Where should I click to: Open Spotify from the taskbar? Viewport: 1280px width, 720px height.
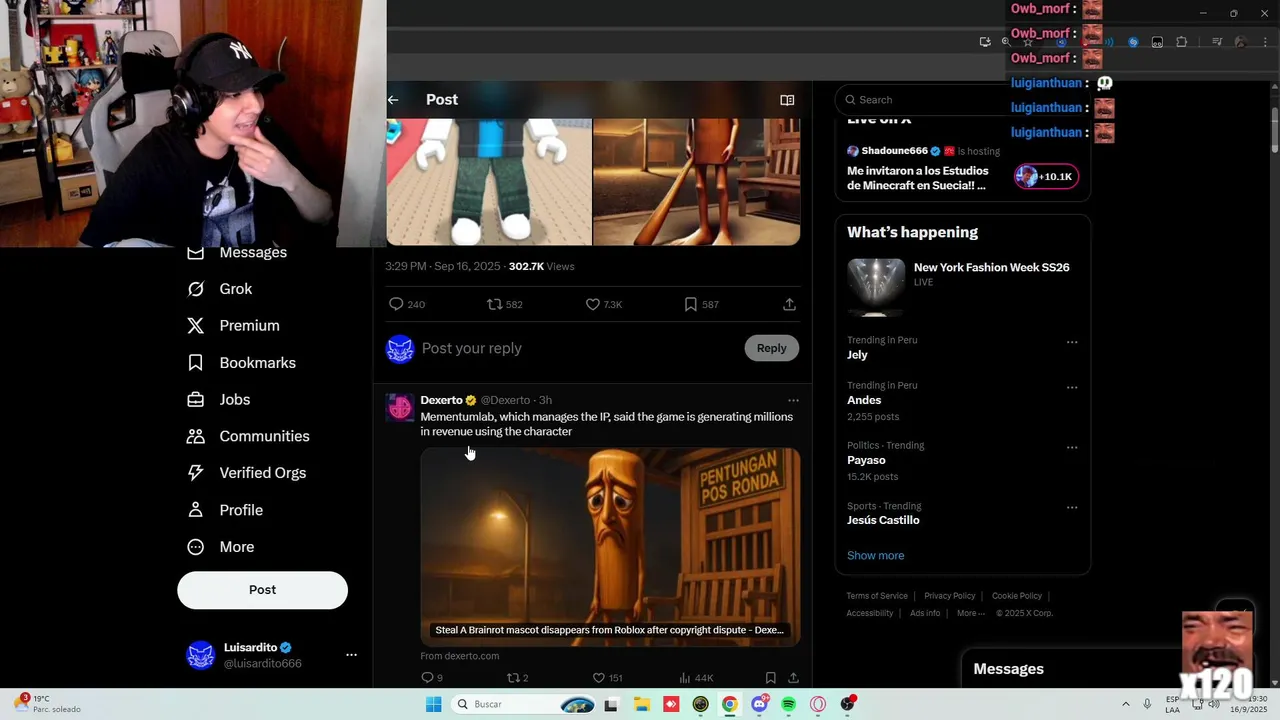[x=789, y=705]
